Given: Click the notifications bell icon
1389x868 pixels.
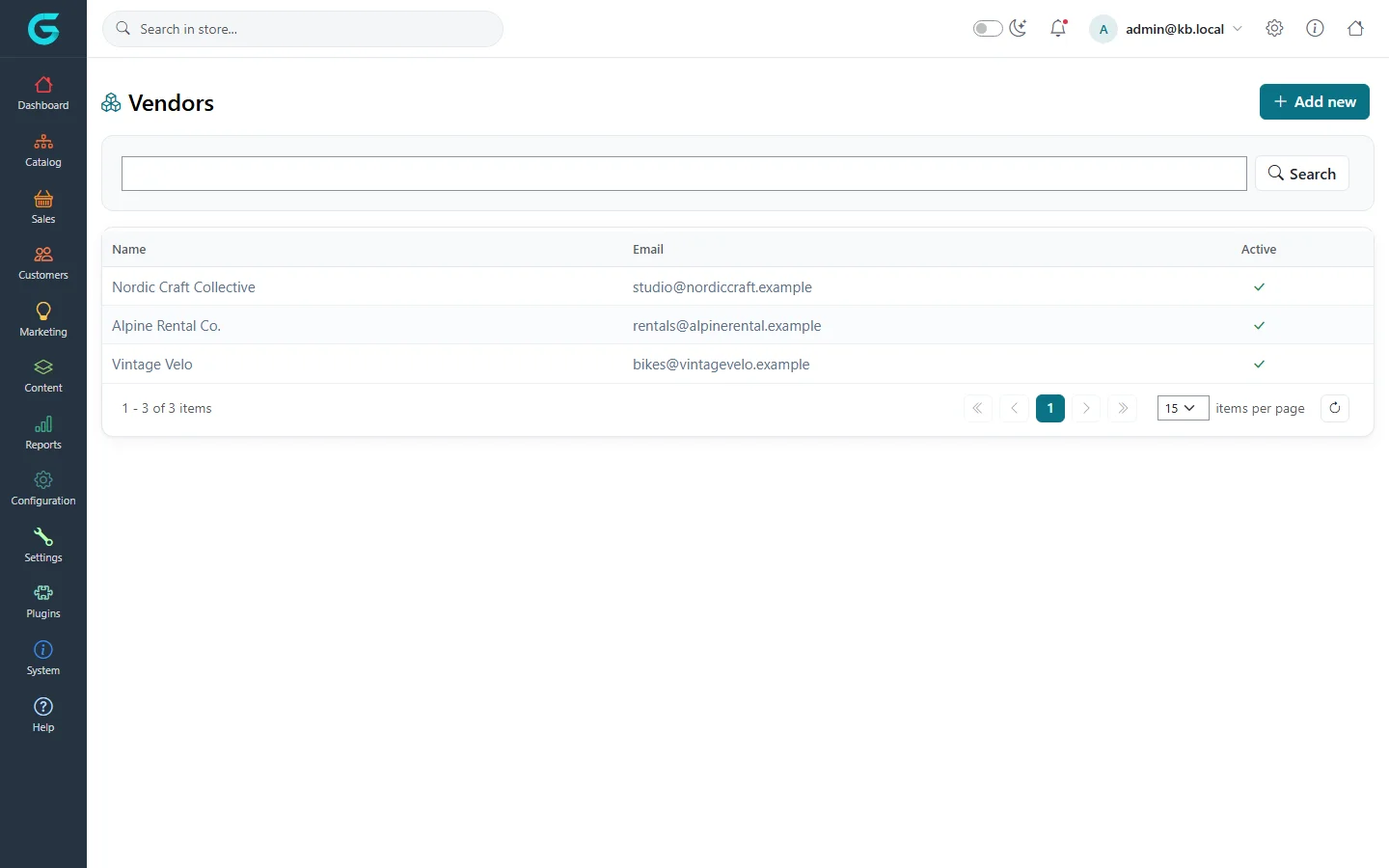Looking at the screenshot, I should 1058,28.
